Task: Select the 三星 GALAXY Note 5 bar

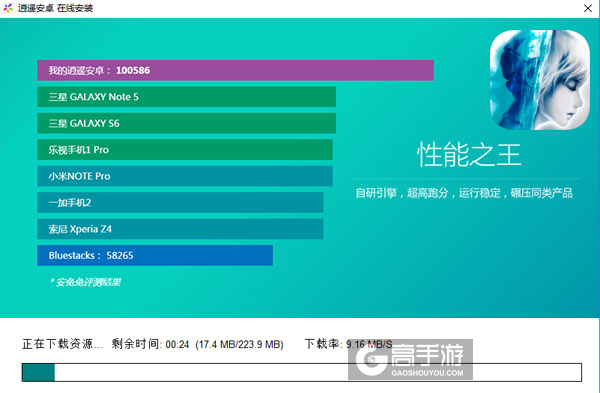Action: tap(186, 97)
